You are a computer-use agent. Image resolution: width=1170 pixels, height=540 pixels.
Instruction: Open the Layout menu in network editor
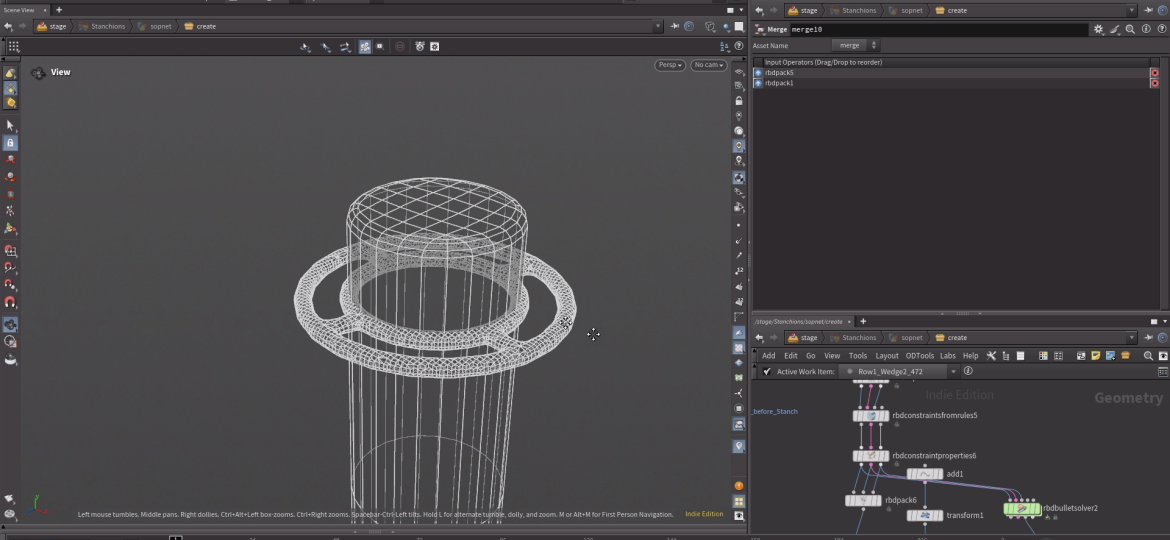[887, 356]
